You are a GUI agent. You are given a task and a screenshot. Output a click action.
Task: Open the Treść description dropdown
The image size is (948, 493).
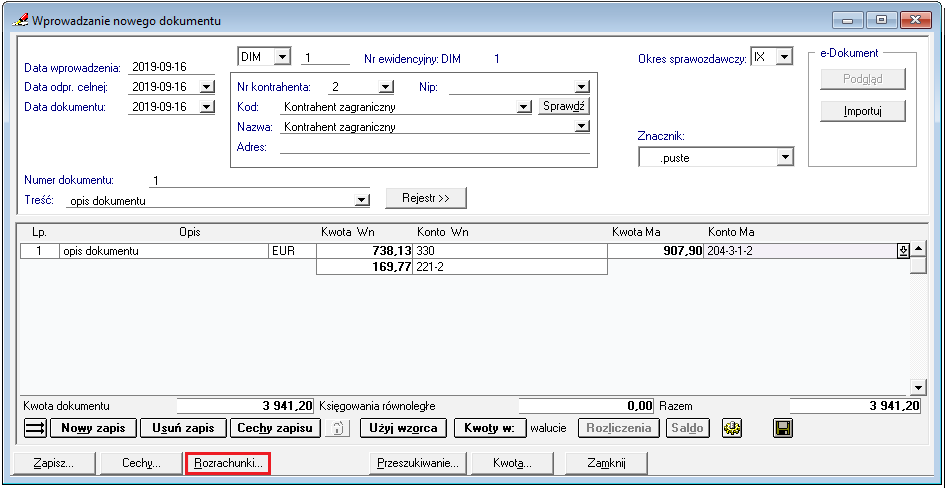(x=362, y=200)
